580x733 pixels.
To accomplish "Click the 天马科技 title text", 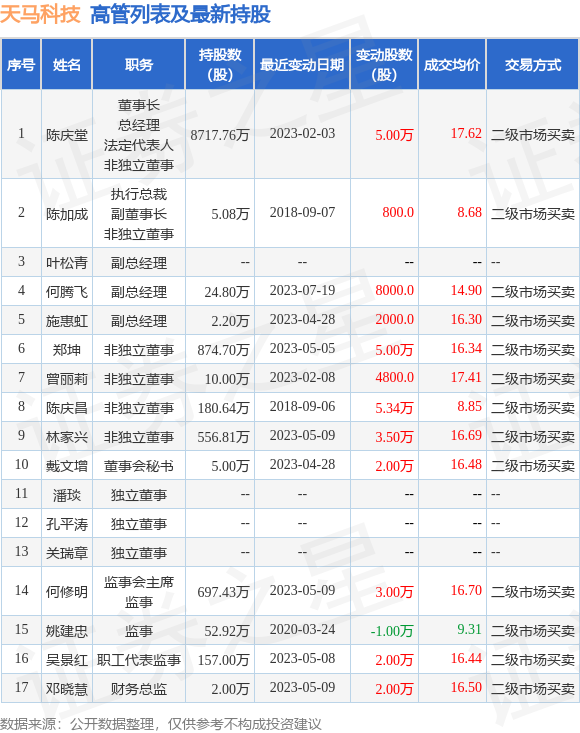I will tap(40, 14).
